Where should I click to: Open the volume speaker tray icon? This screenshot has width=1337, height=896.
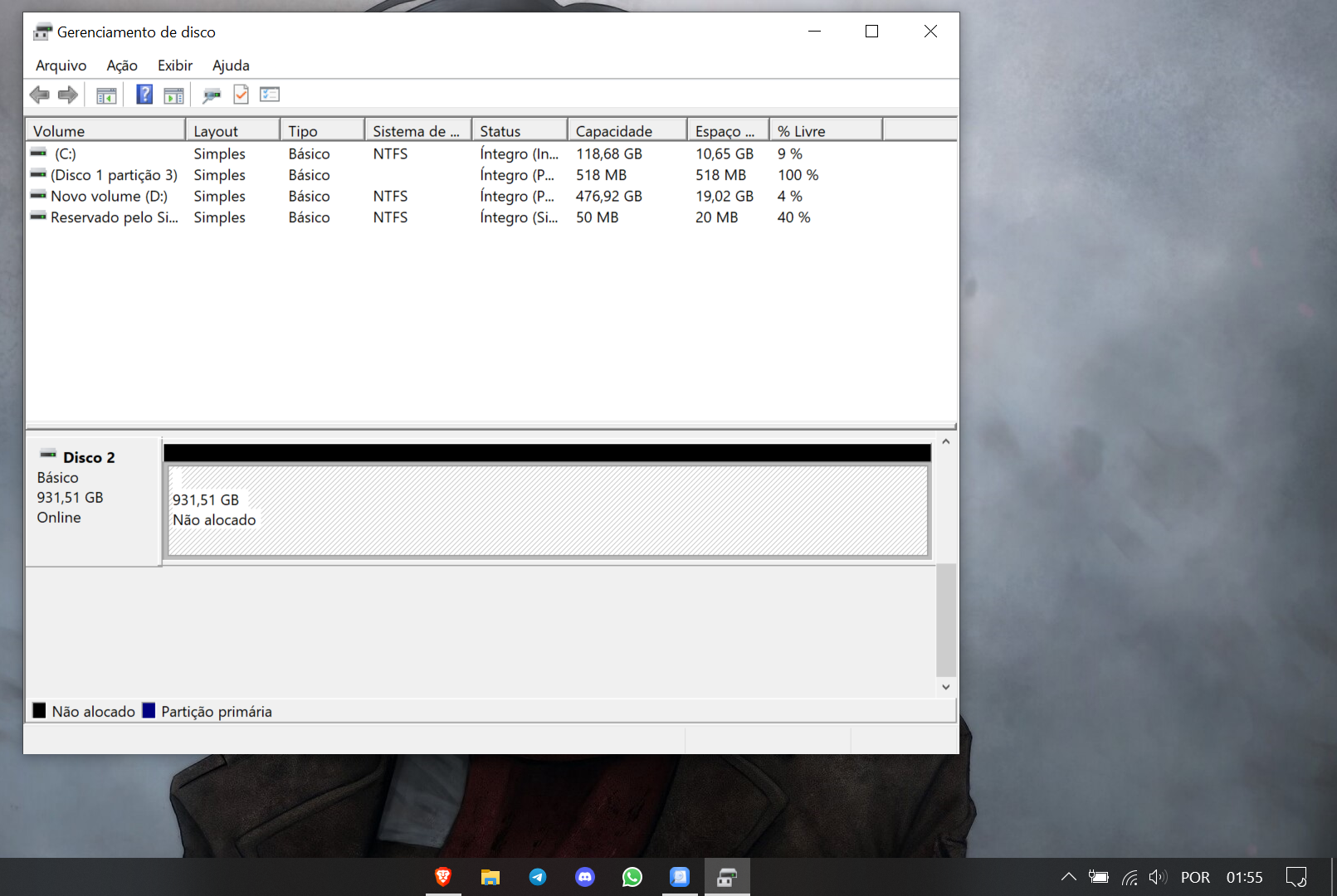[1159, 877]
